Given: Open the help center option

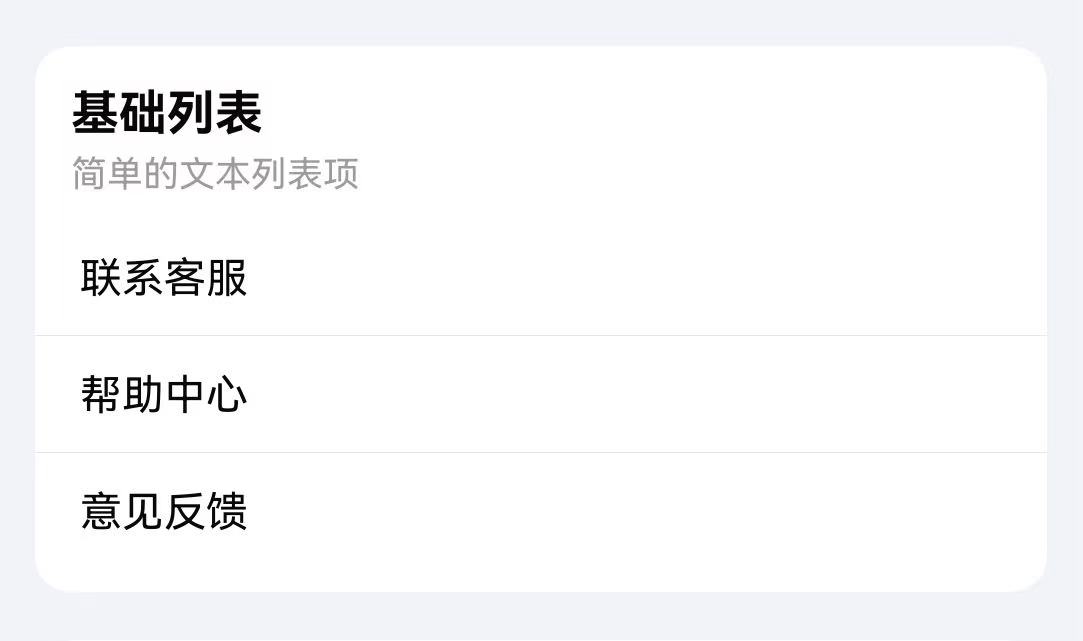Looking at the screenshot, I should click(160, 394).
